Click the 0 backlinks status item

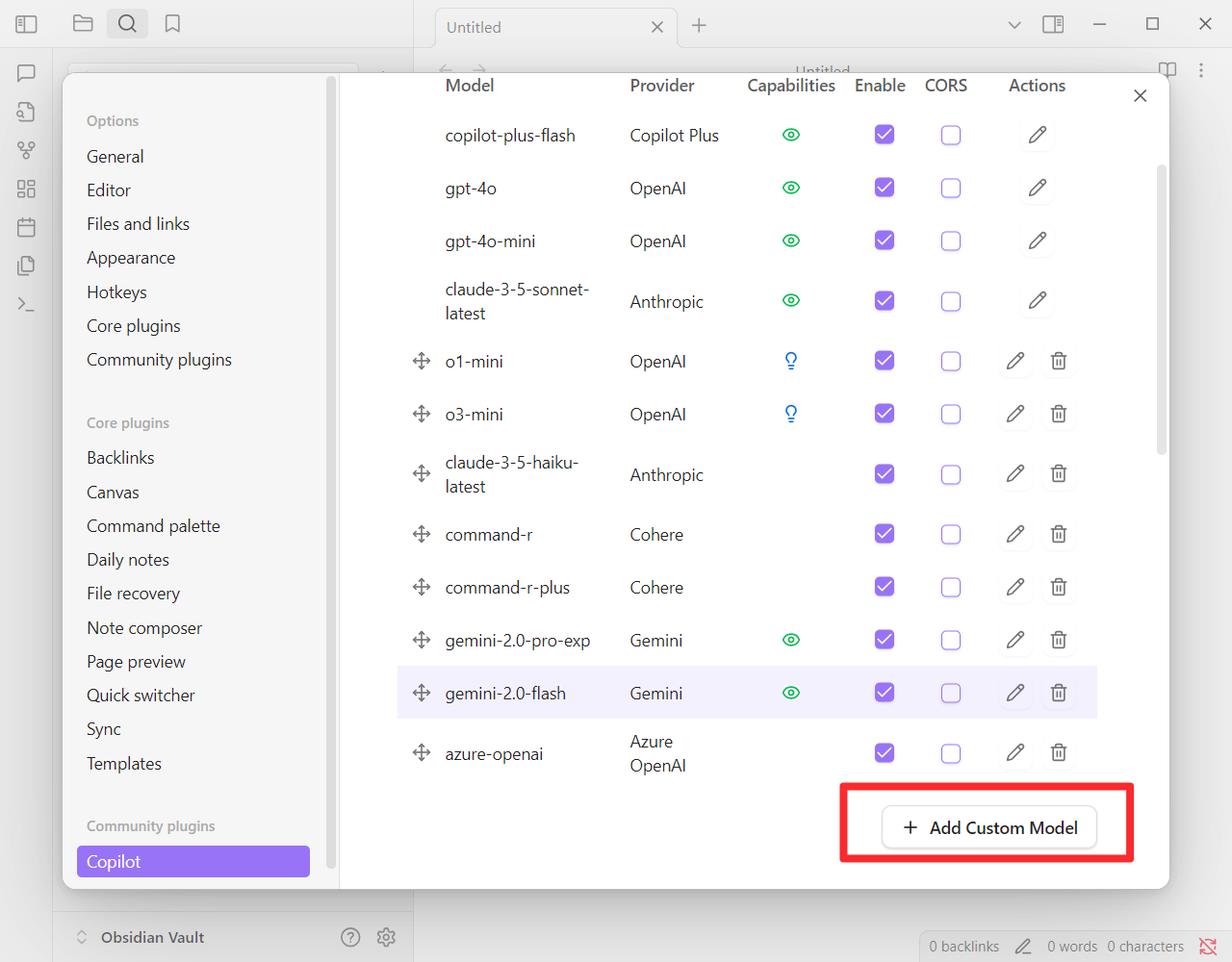[x=963, y=947]
